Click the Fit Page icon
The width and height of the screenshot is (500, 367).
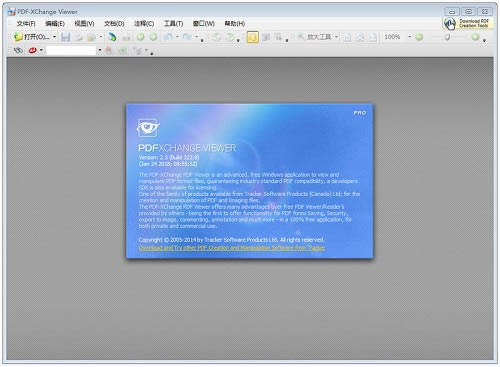(x=360, y=37)
